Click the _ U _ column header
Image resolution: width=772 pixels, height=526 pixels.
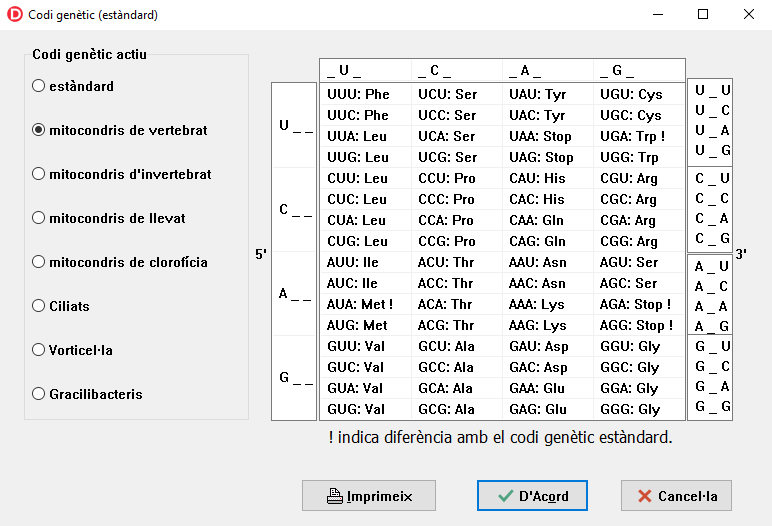point(344,70)
